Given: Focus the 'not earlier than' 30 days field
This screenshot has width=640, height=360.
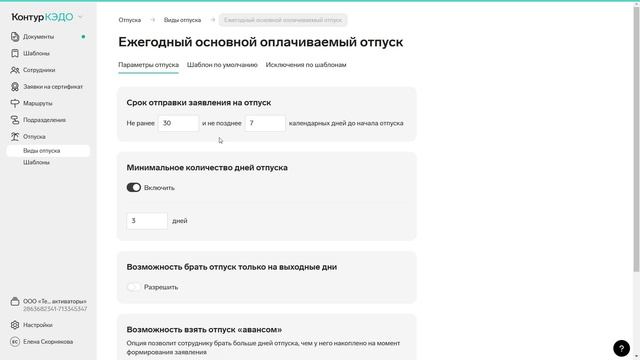Looking at the screenshot, I should pyautogui.click(x=178, y=123).
